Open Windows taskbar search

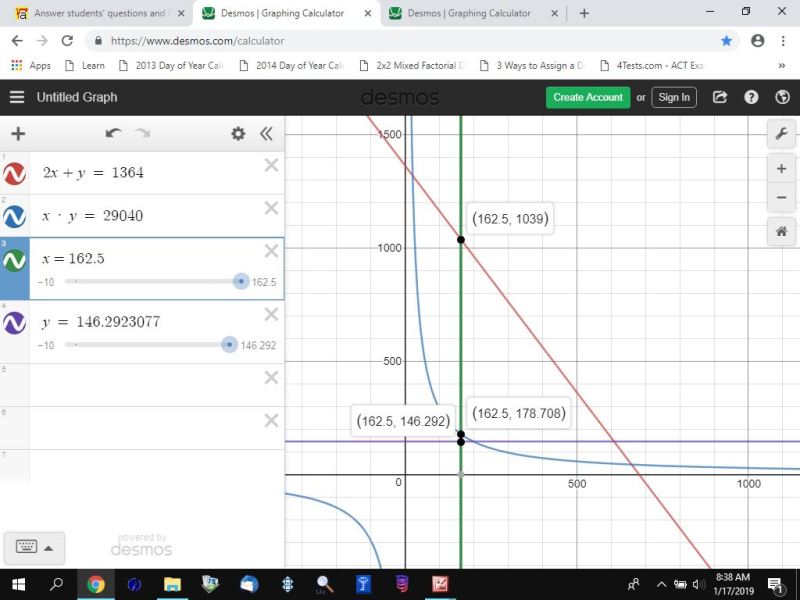56,584
